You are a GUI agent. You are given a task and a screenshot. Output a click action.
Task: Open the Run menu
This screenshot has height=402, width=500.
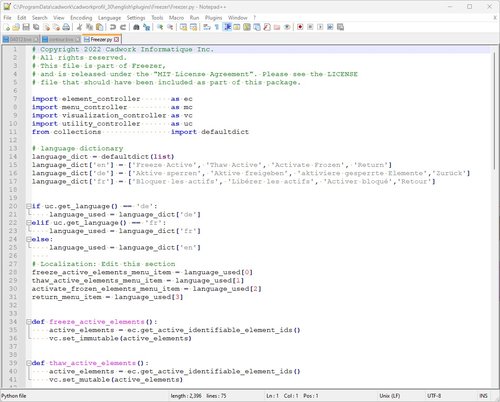pos(194,18)
